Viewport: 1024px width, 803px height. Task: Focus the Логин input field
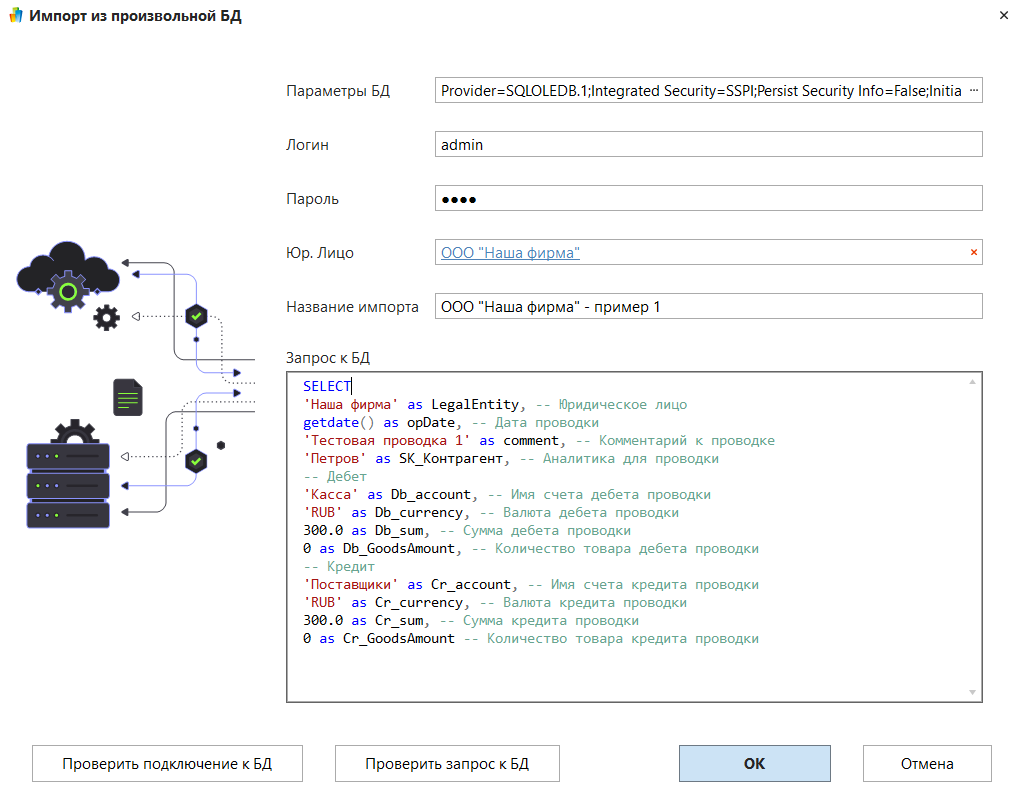[708, 144]
